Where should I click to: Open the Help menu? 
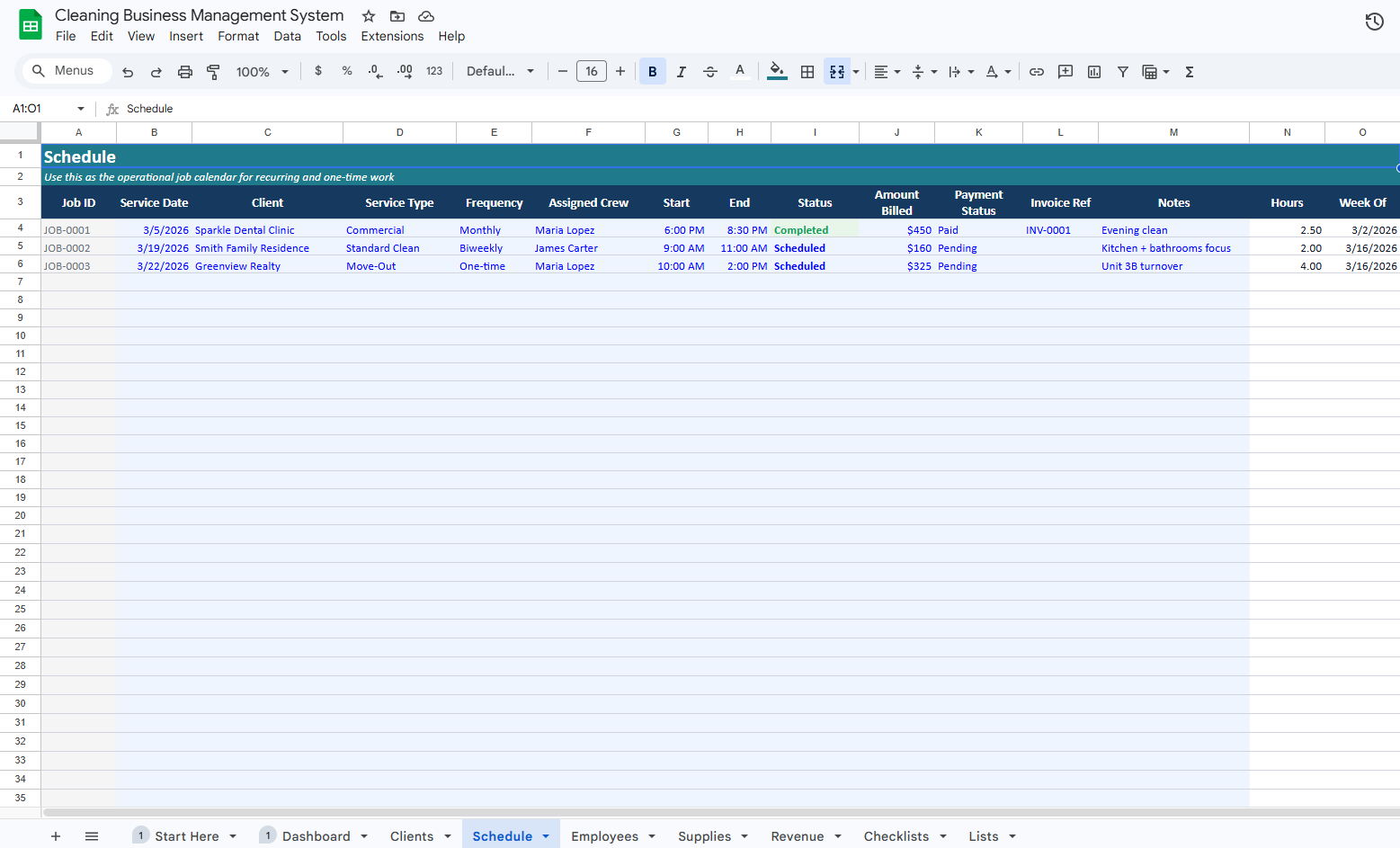tap(451, 37)
